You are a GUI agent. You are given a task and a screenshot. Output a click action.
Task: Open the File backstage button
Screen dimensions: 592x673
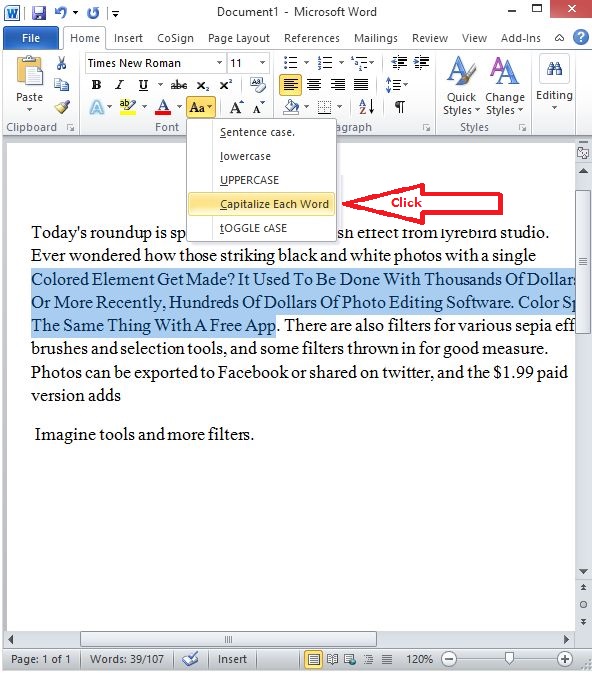[31, 38]
